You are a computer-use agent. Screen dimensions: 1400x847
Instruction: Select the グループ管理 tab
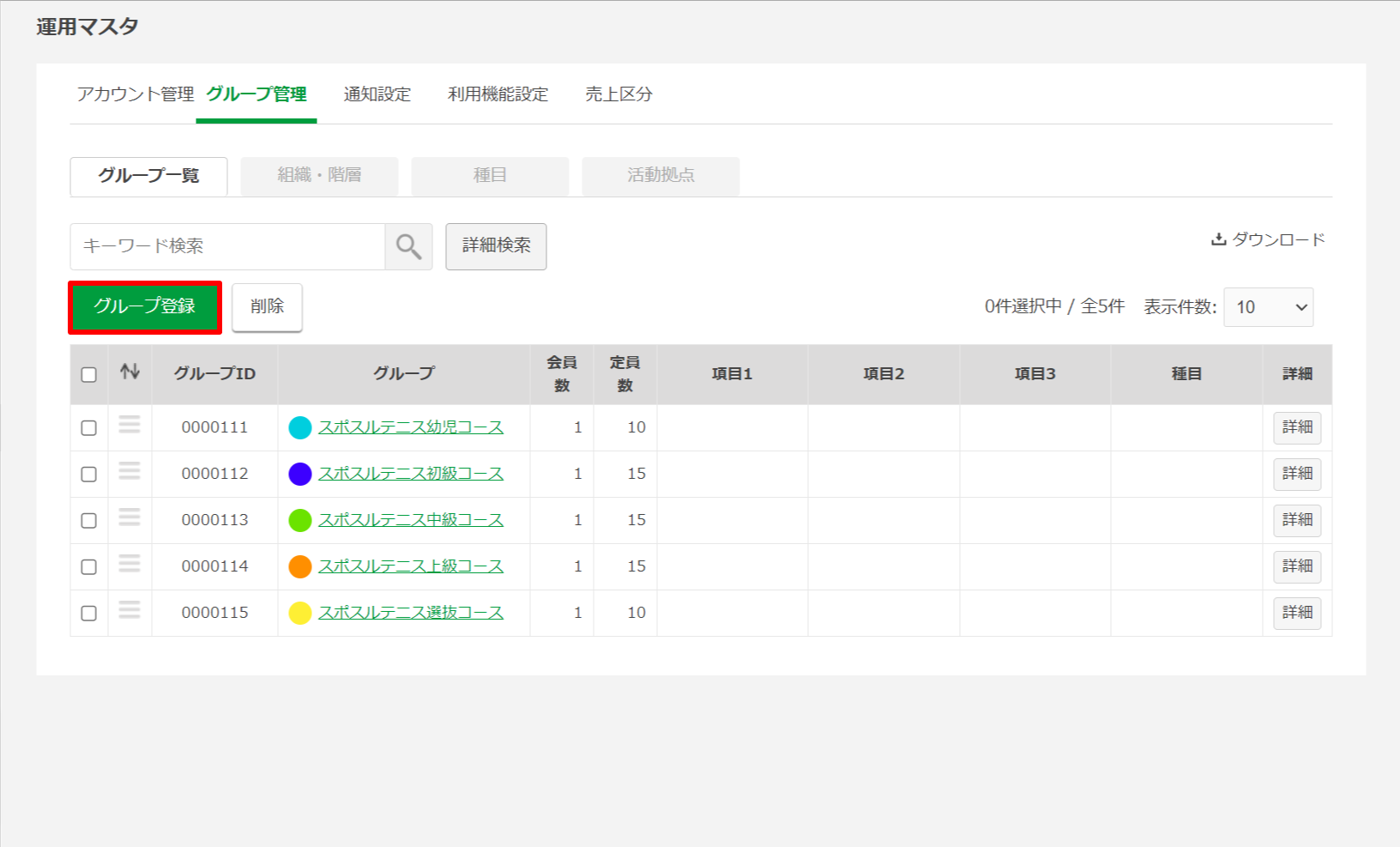[x=256, y=94]
